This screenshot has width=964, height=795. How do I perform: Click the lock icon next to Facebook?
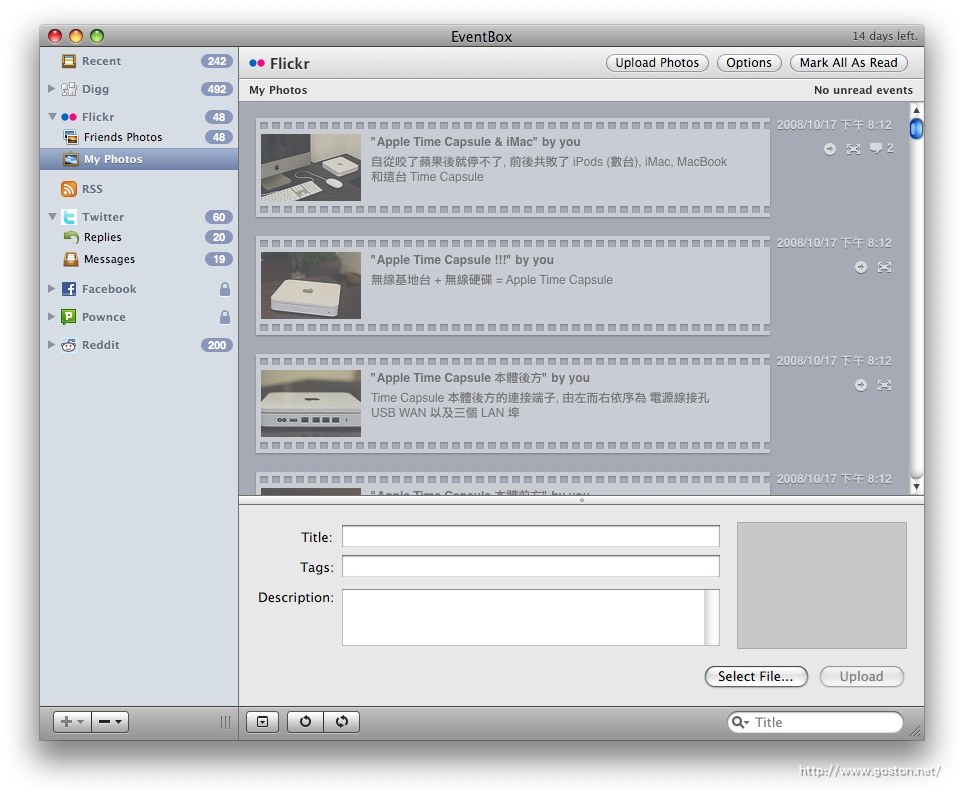pos(225,289)
